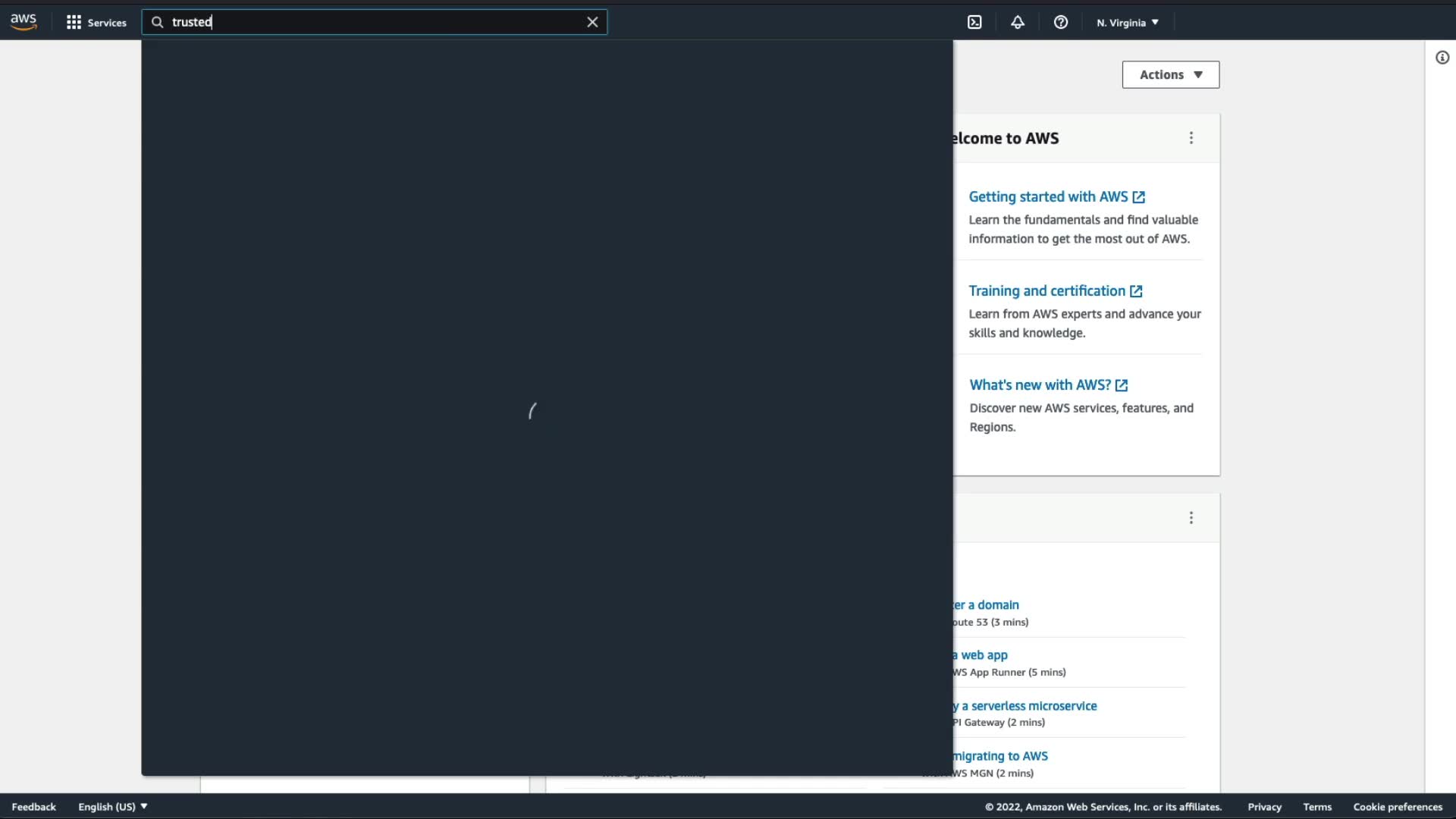This screenshot has height=819, width=1456.
Task: Expand the English (US) language selector
Action: [112, 807]
